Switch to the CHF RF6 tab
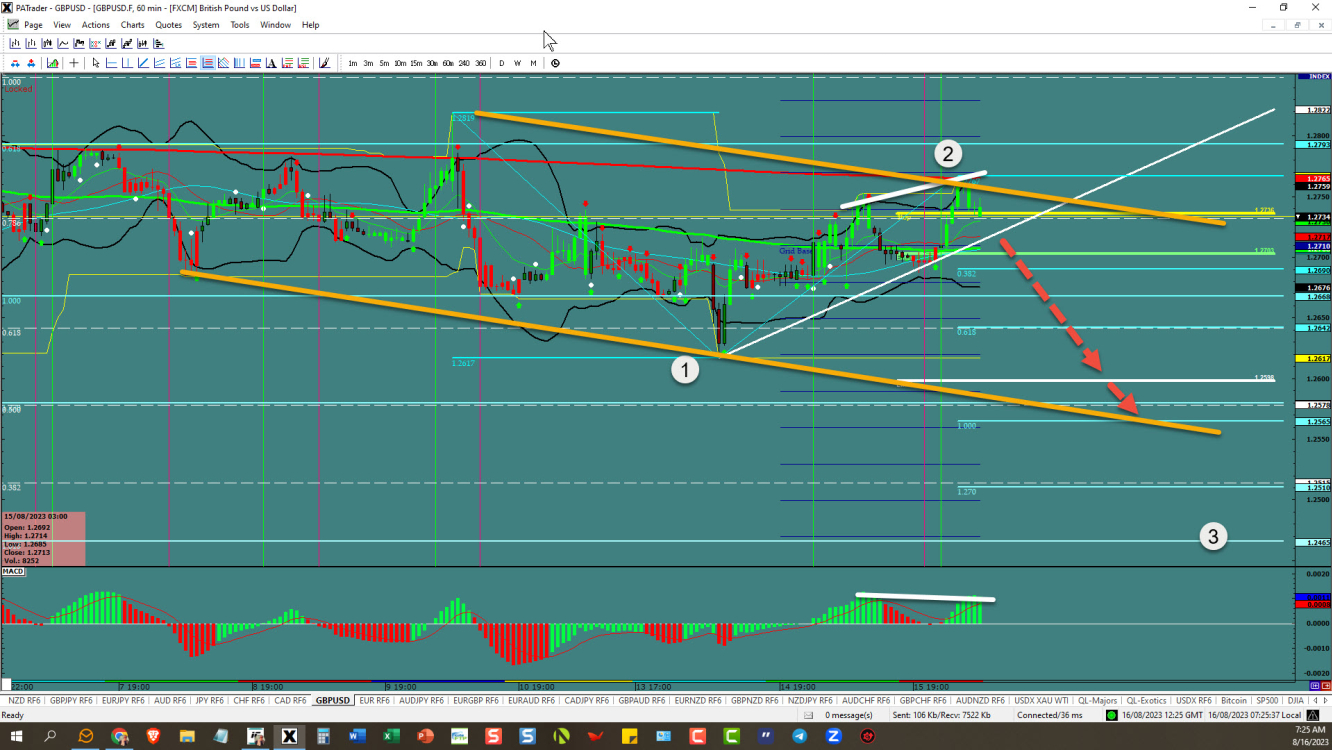Image resolution: width=1332 pixels, height=750 pixels. 248,700
